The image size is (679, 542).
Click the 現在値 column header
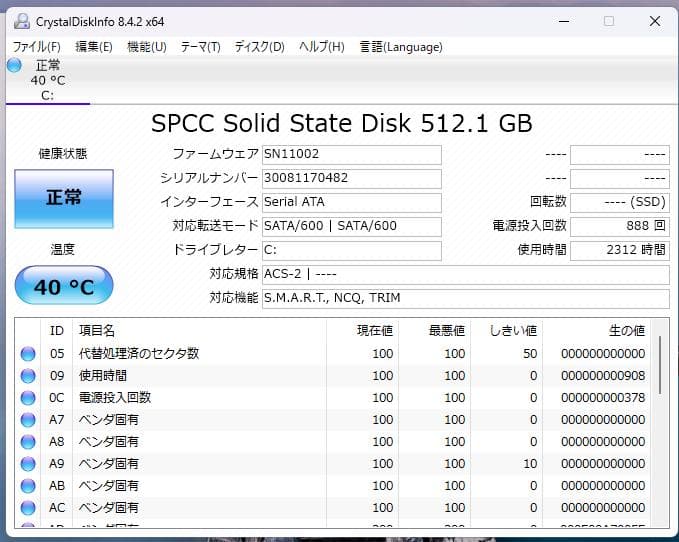[x=363, y=331]
